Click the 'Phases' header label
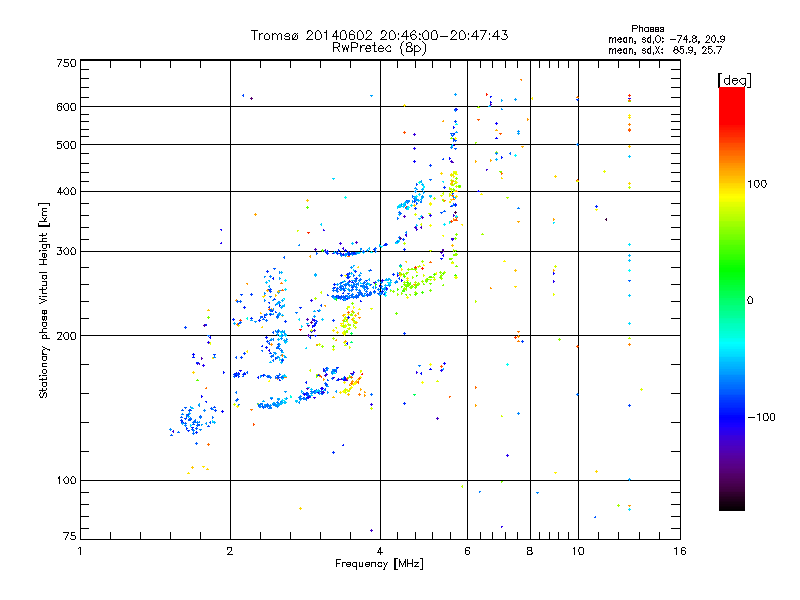 pyautogui.click(x=647, y=29)
